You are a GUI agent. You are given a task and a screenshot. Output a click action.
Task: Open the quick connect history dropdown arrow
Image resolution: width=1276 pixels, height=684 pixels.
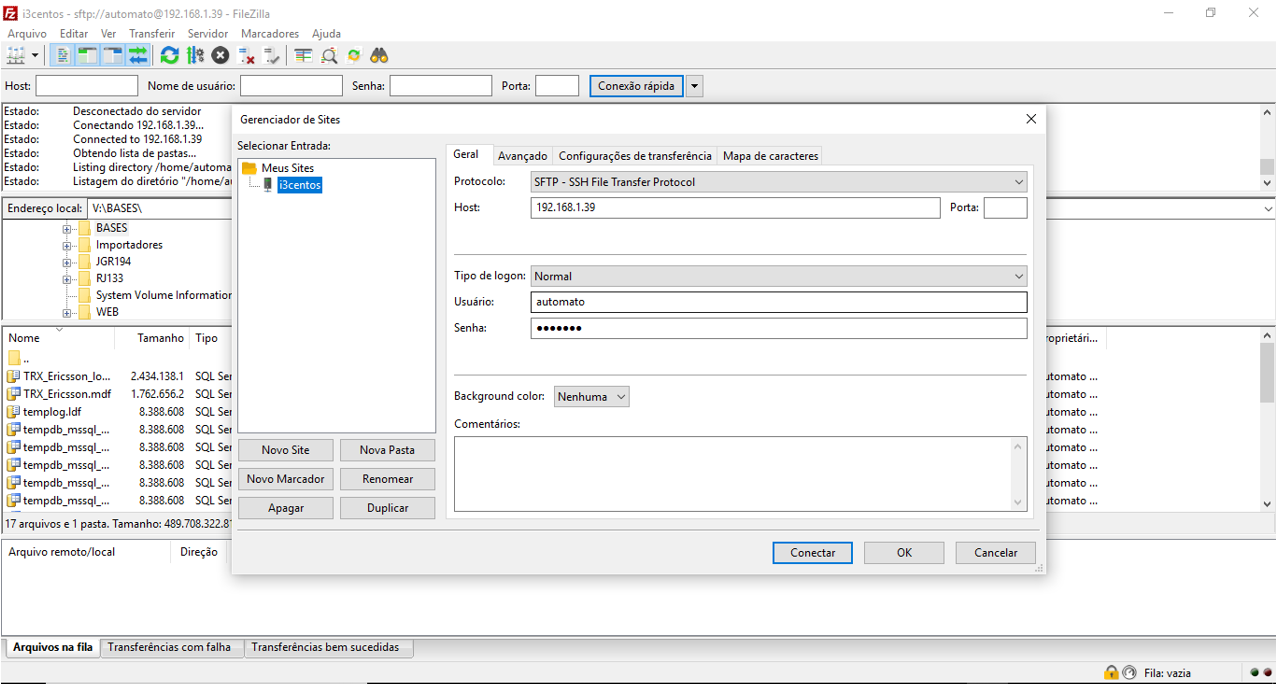pyautogui.click(x=695, y=86)
